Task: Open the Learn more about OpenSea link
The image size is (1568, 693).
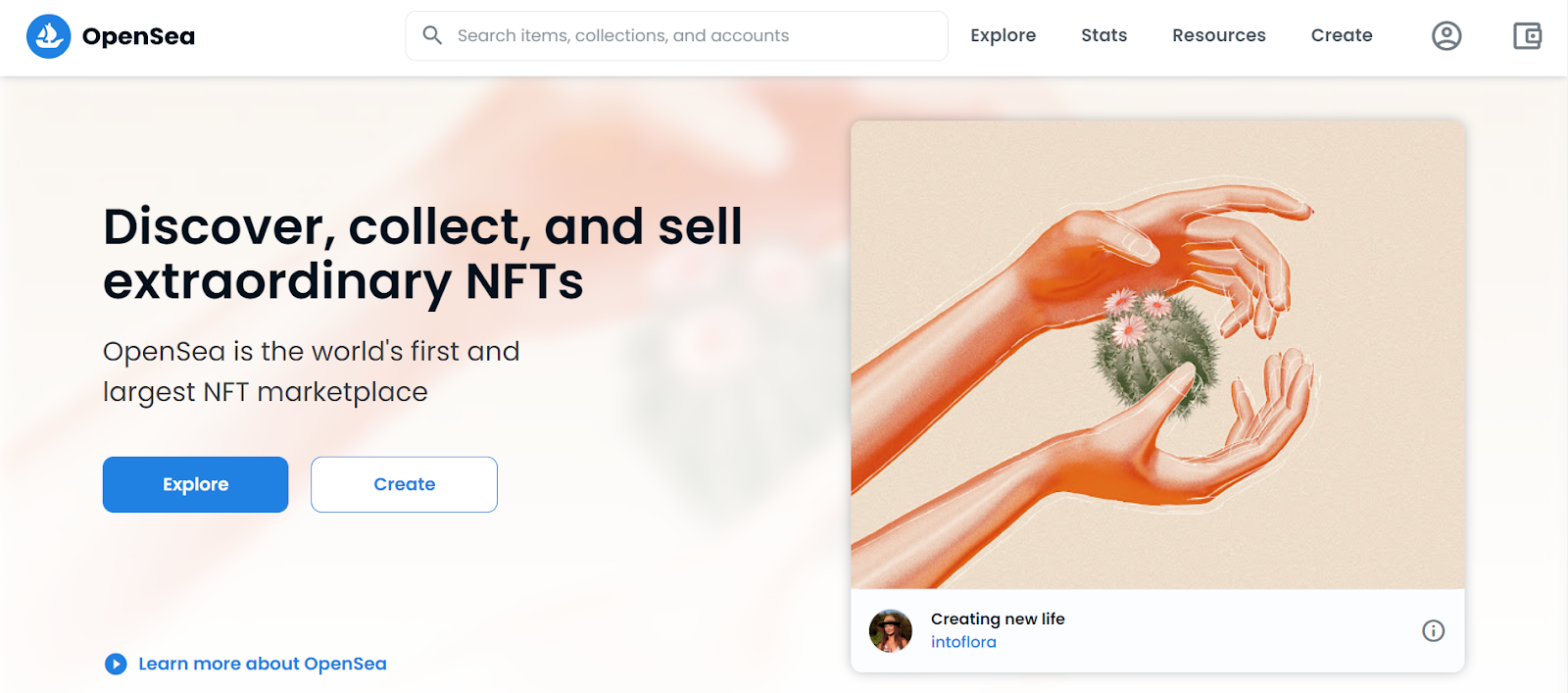Action: pos(263,664)
